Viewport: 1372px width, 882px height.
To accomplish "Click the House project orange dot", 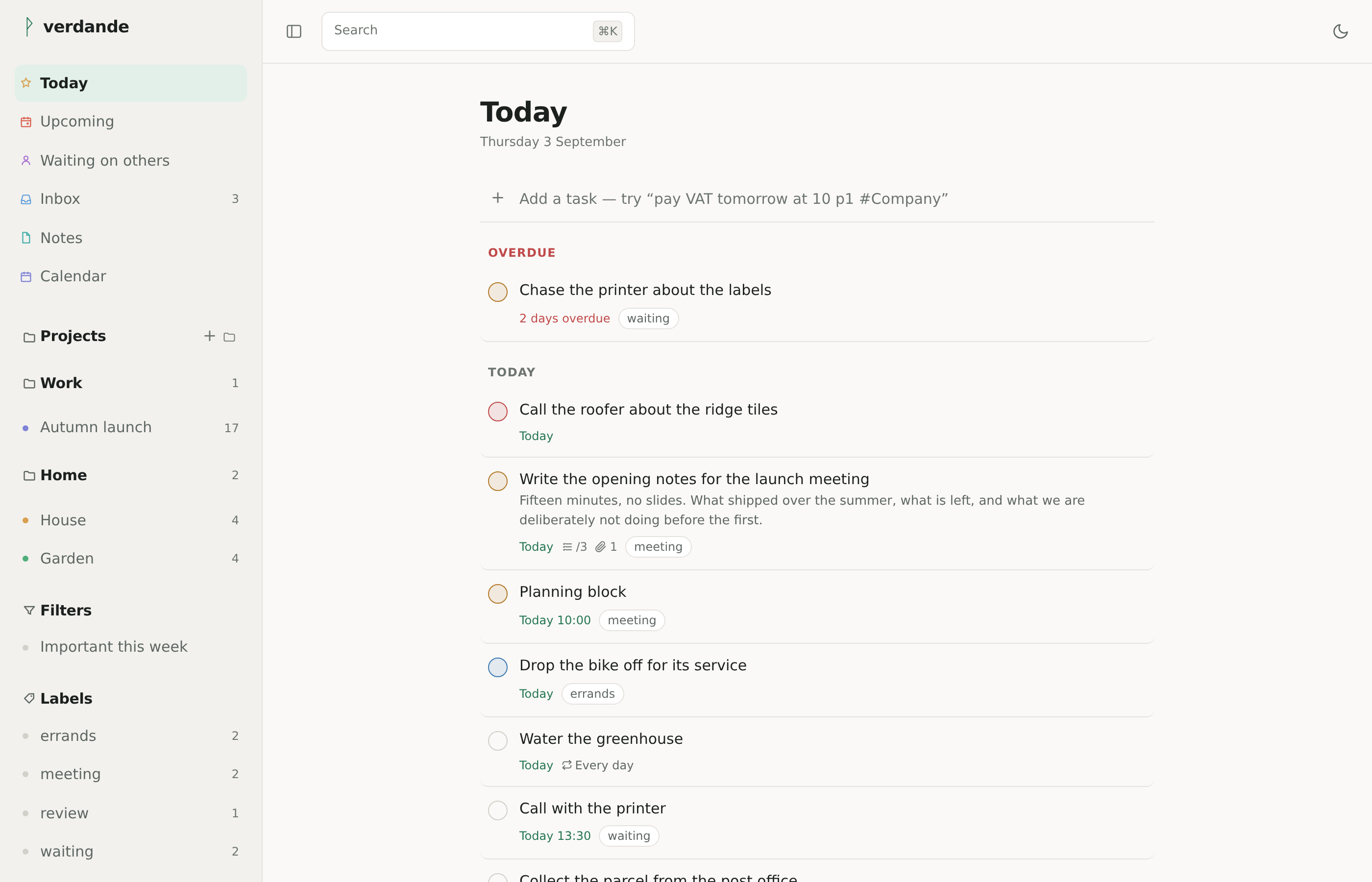I will tap(25, 520).
